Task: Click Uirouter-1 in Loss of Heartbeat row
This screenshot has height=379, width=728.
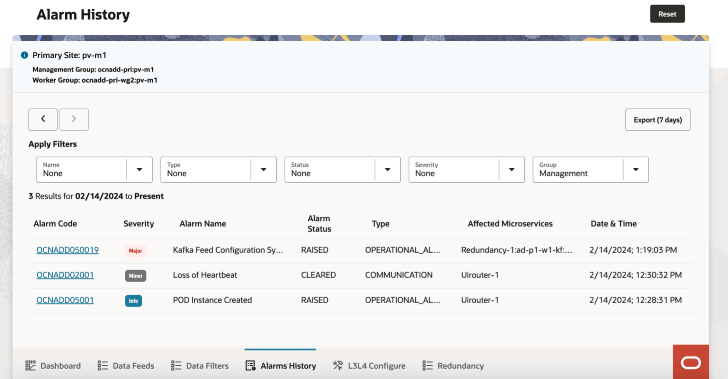Action: tap(480, 275)
